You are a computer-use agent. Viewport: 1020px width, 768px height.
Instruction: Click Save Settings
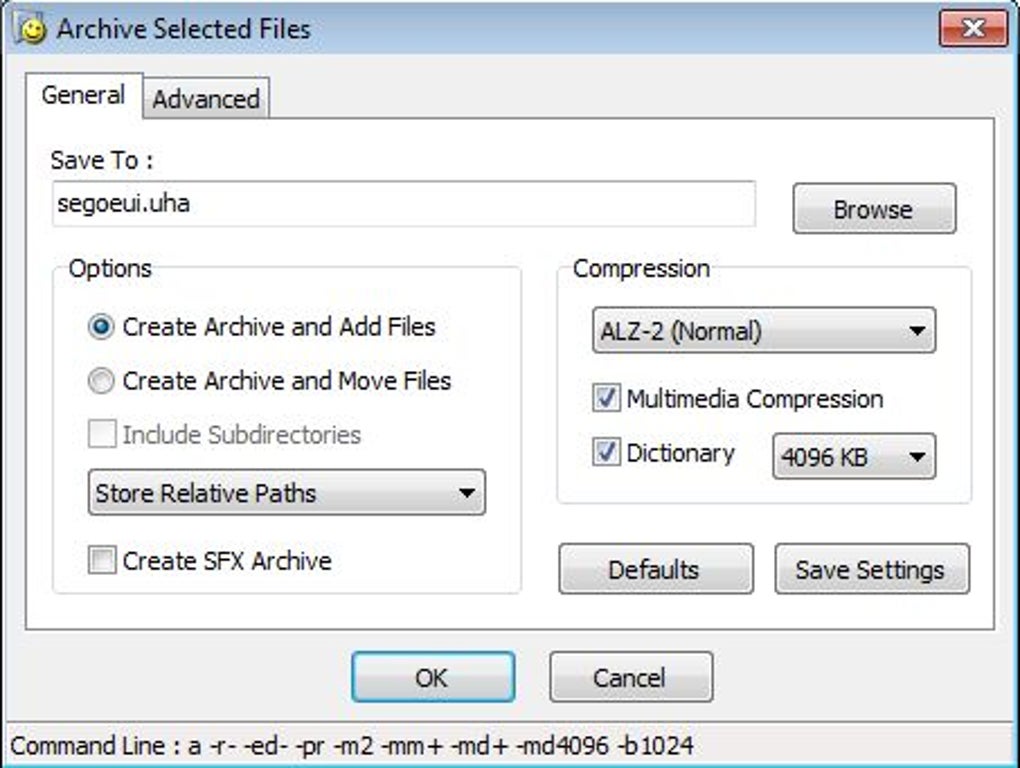[870, 569]
